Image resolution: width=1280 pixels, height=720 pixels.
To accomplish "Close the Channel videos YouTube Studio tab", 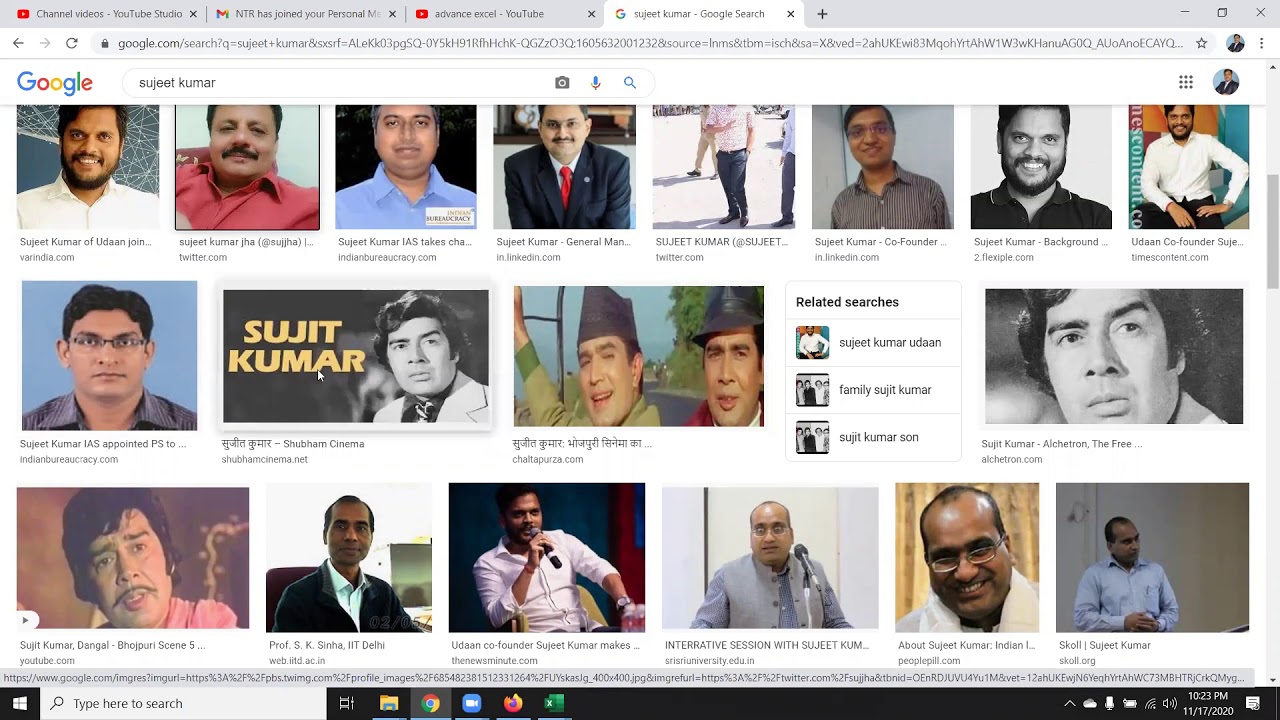I will [x=193, y=14].
